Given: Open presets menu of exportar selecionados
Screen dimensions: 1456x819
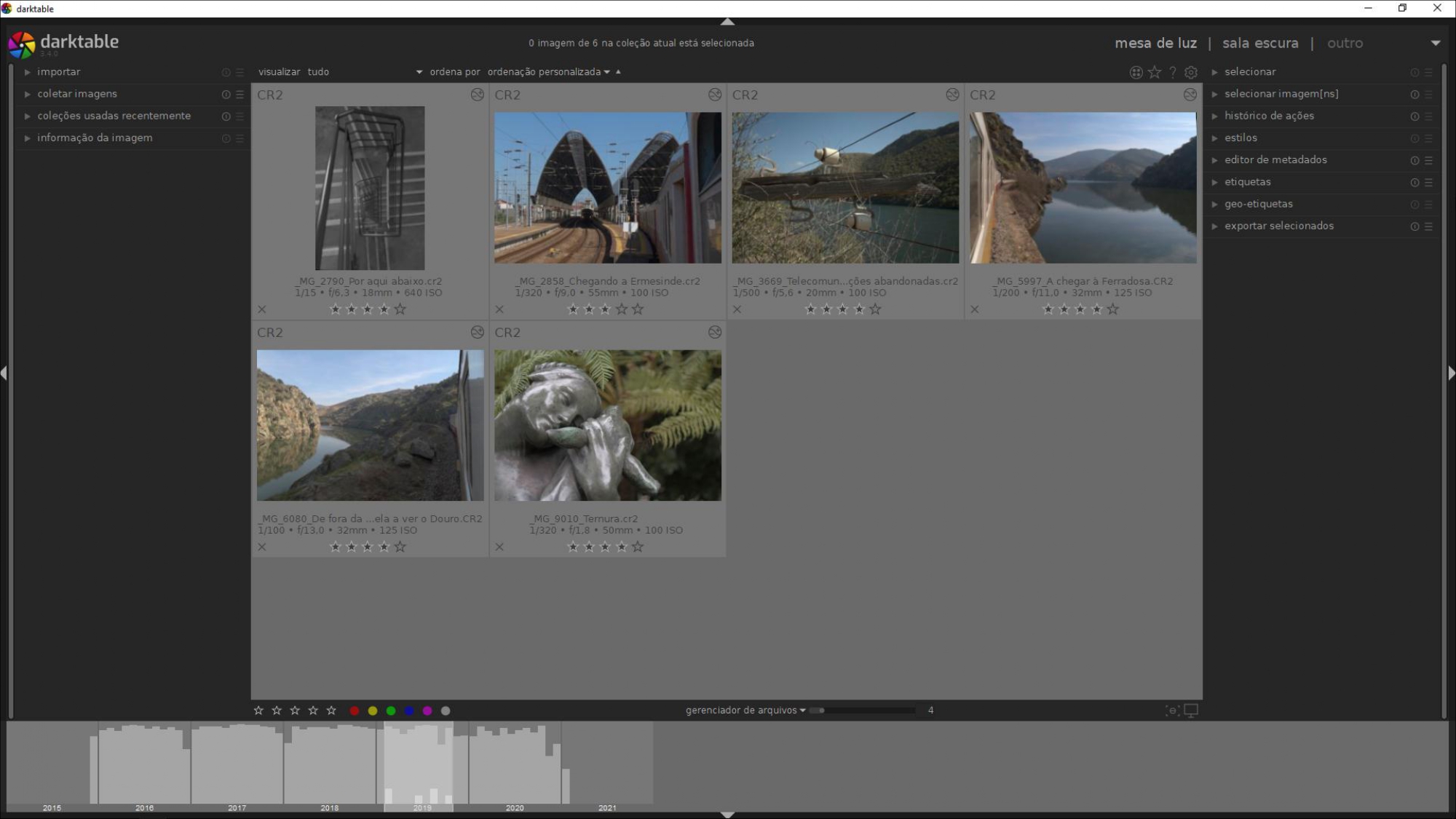Looking at the screenshot, I should (x=1428, y=226).
